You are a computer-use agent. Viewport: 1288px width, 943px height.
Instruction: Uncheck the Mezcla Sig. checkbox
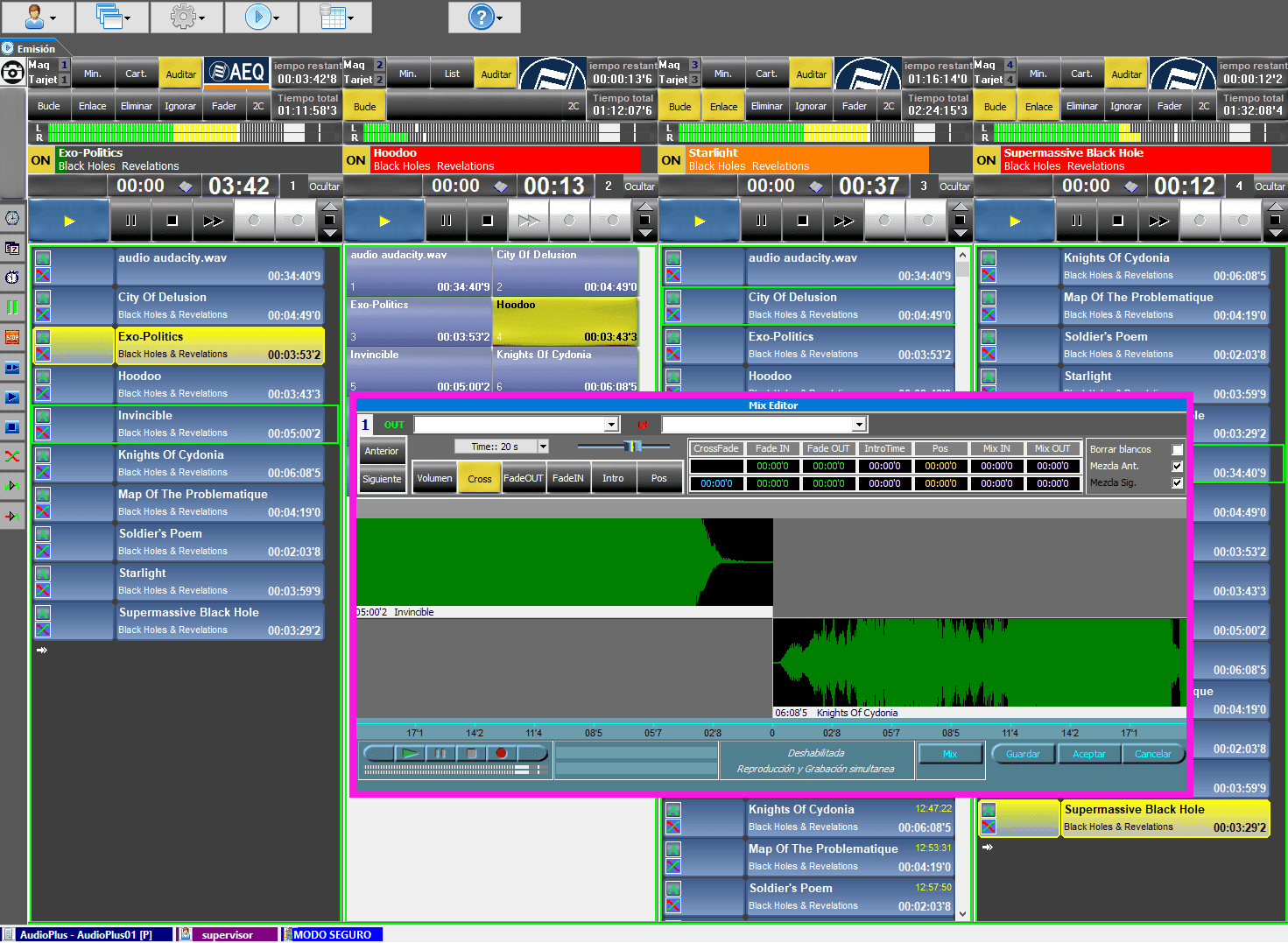[x=1178, y=482]
